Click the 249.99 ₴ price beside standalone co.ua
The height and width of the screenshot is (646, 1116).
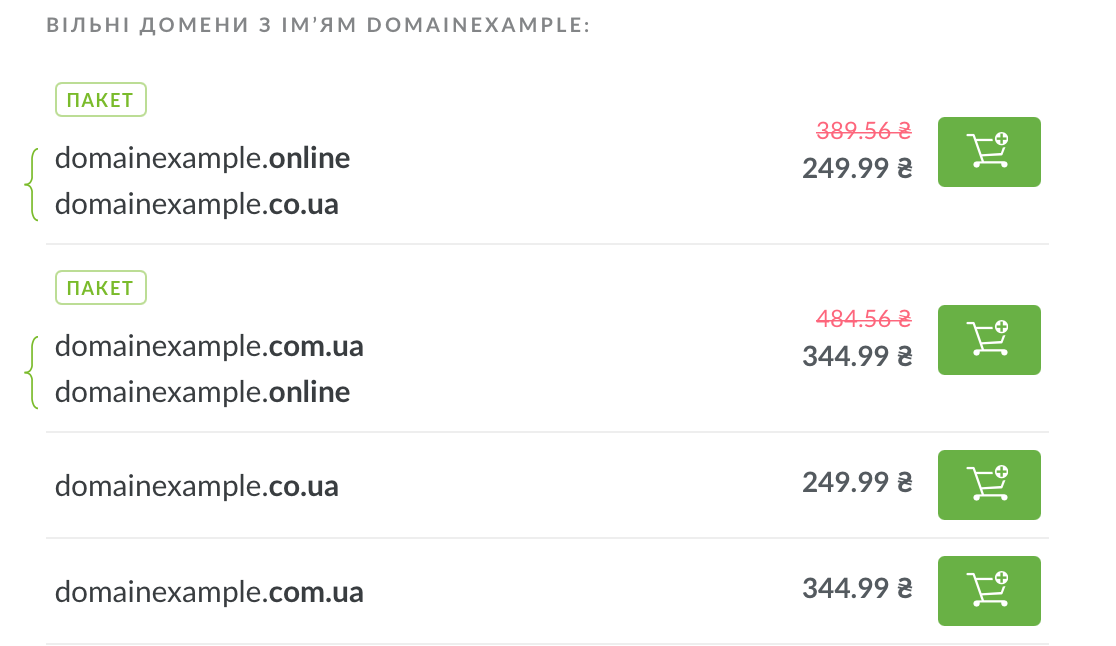[x=857, y=483]
